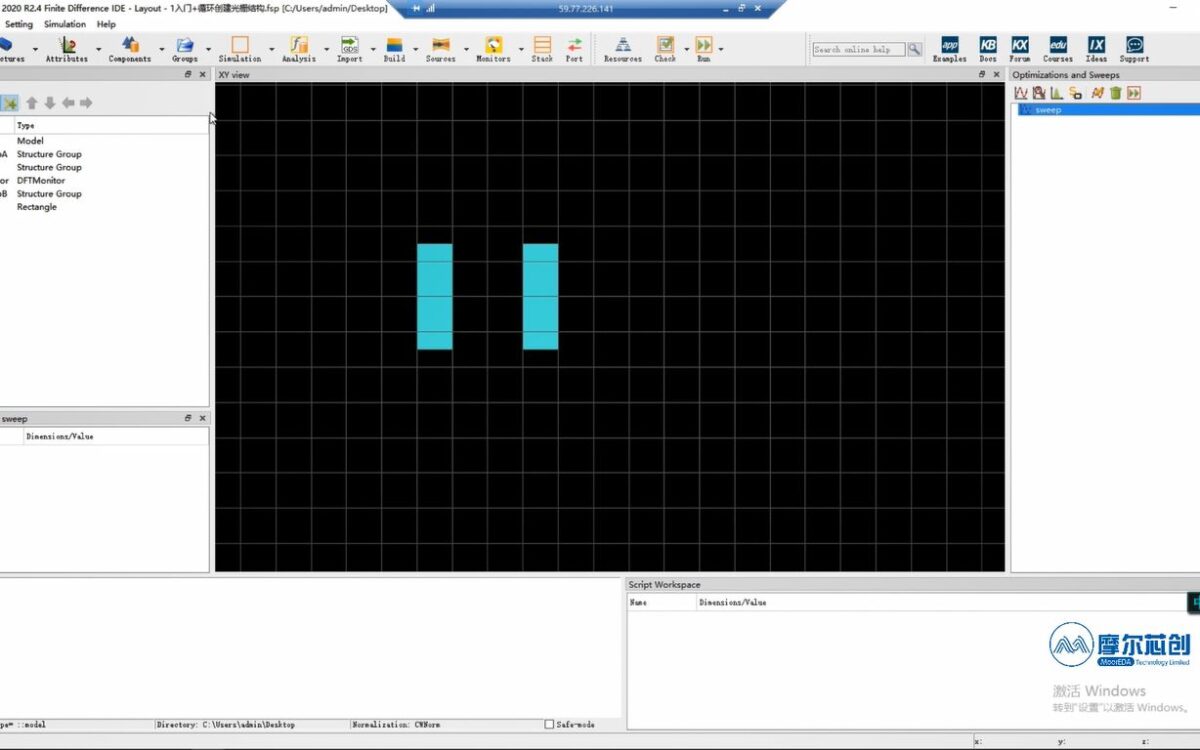The width and height of the screenshot is (1200, 750).
Task: Expand the Components dropdown arrow
Action: point(162,49)
